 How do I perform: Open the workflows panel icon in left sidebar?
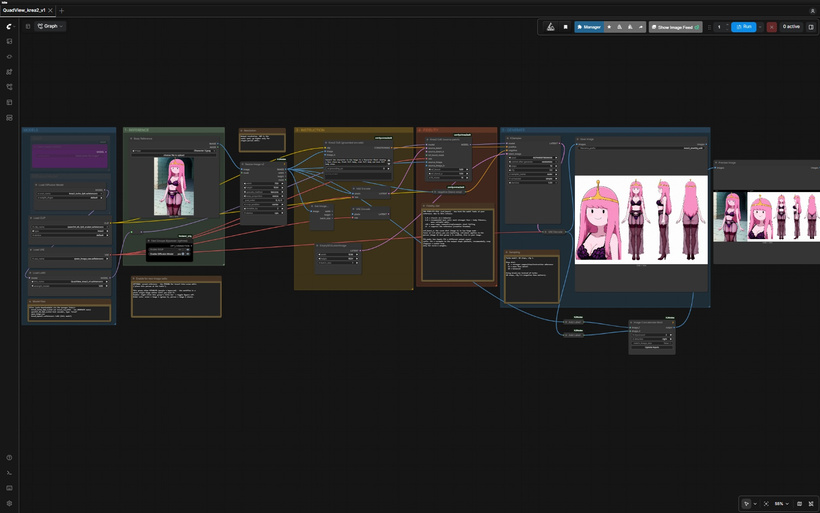click(x=9, y=87)
